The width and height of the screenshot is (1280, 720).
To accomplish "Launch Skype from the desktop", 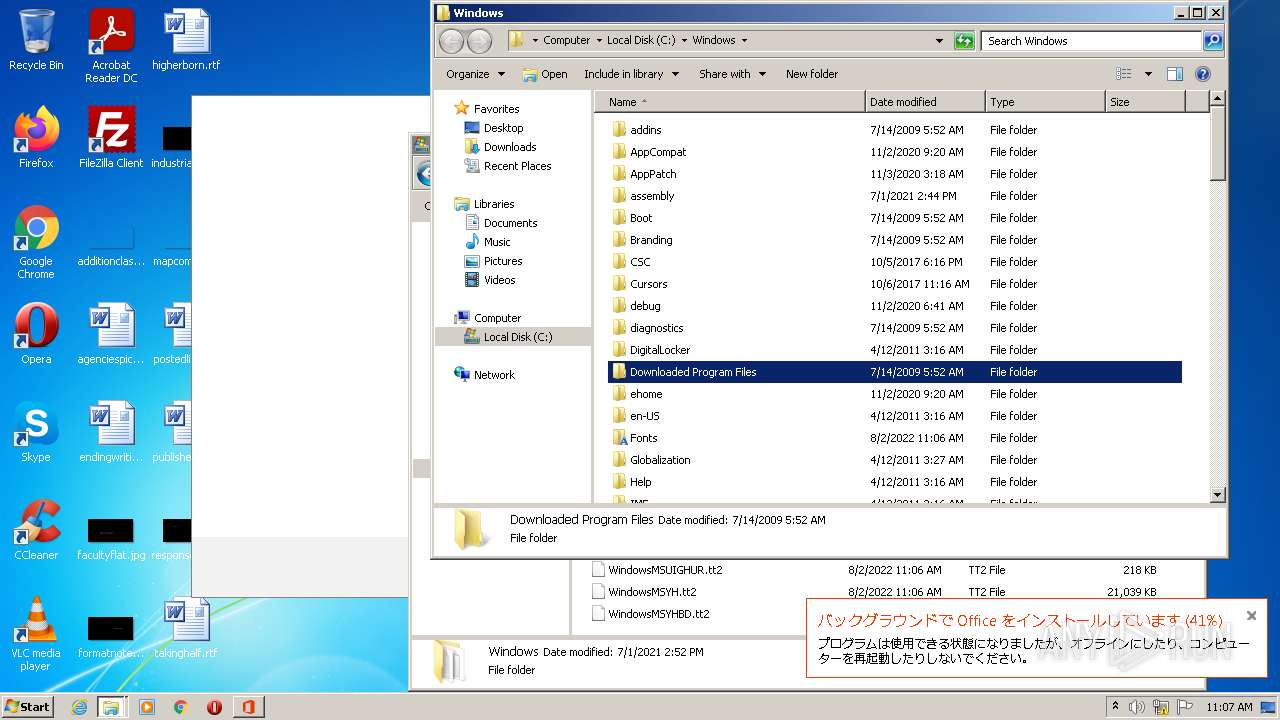I will (36, 432).
